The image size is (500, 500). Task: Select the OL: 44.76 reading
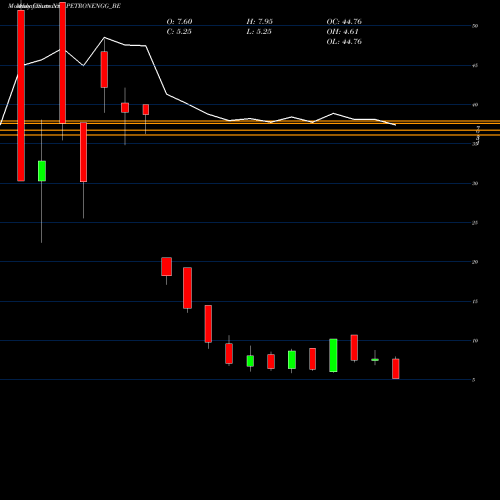(x=344, y=41)
